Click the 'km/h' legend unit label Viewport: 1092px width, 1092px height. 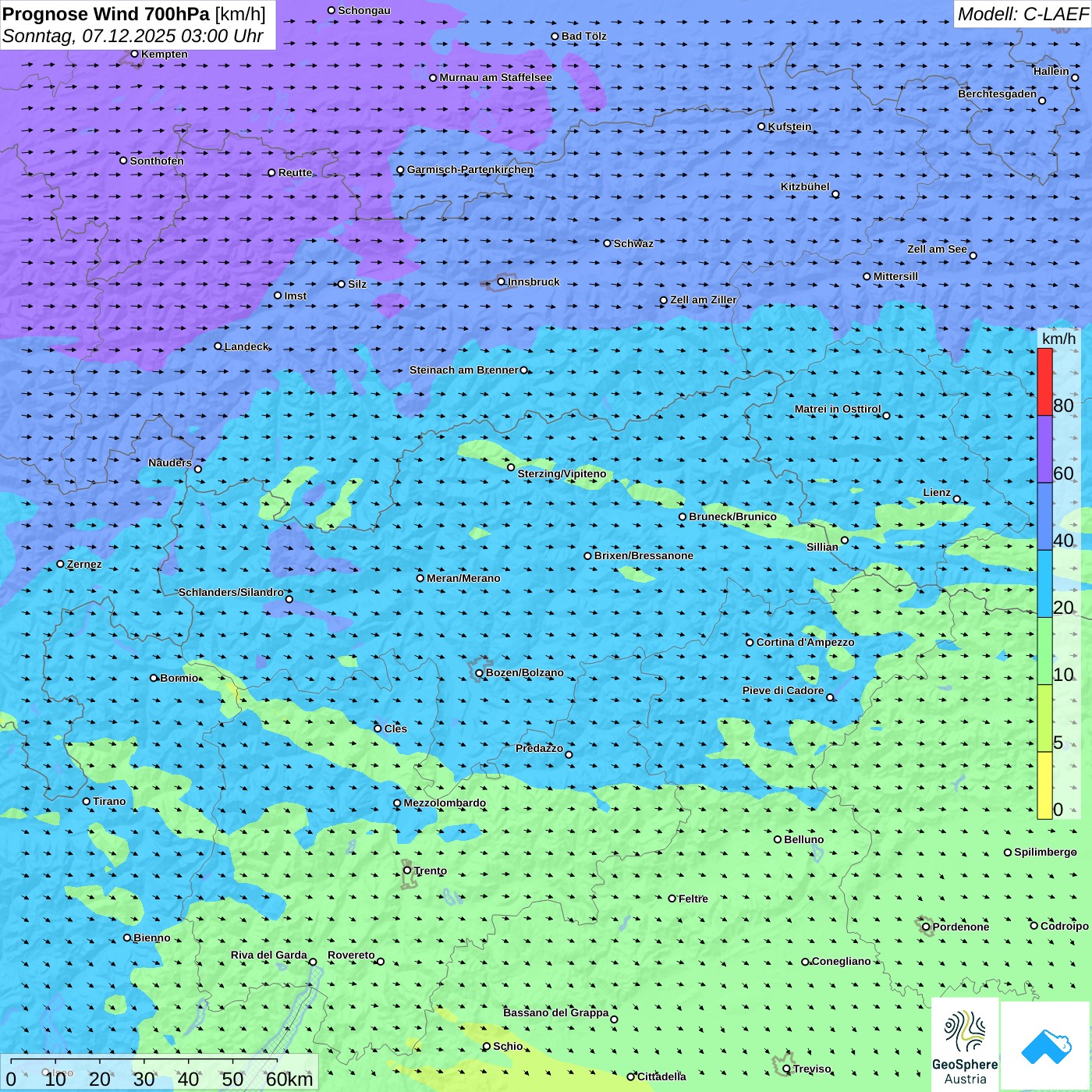(x=1058, y=339)
